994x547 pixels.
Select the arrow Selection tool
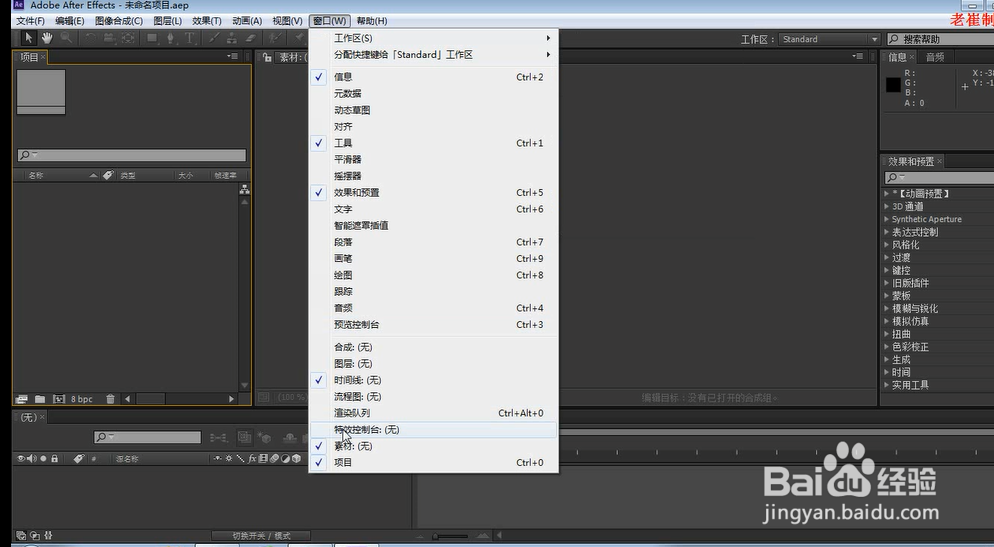pyautogui.click(x=29, y=38)
